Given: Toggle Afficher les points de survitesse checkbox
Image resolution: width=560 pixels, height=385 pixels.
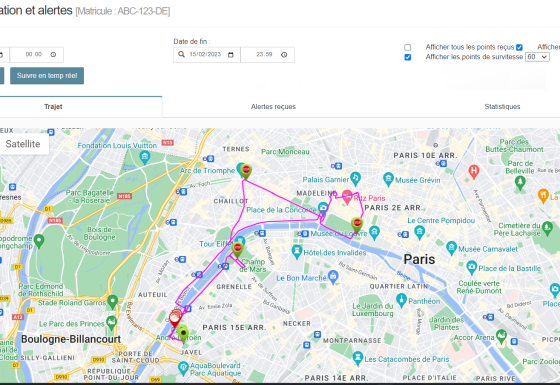Looking at the screenshot, I should [408, 57].
